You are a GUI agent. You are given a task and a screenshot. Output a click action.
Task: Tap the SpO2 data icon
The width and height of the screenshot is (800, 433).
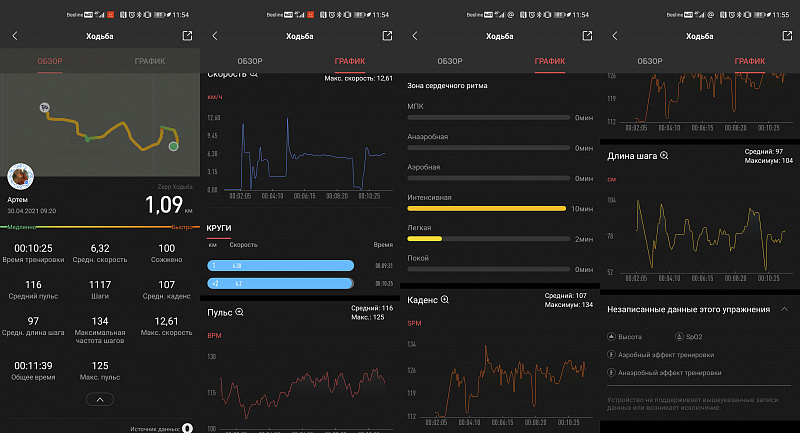click(679, 337)
